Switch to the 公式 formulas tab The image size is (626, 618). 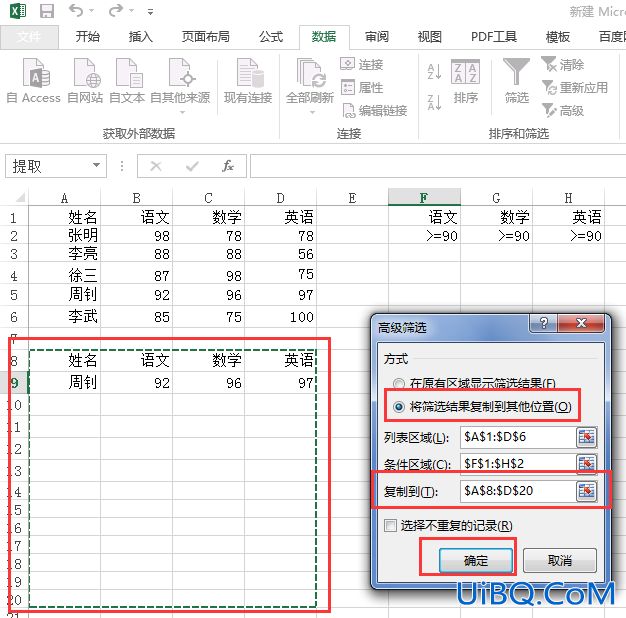(x=271, y=37)
